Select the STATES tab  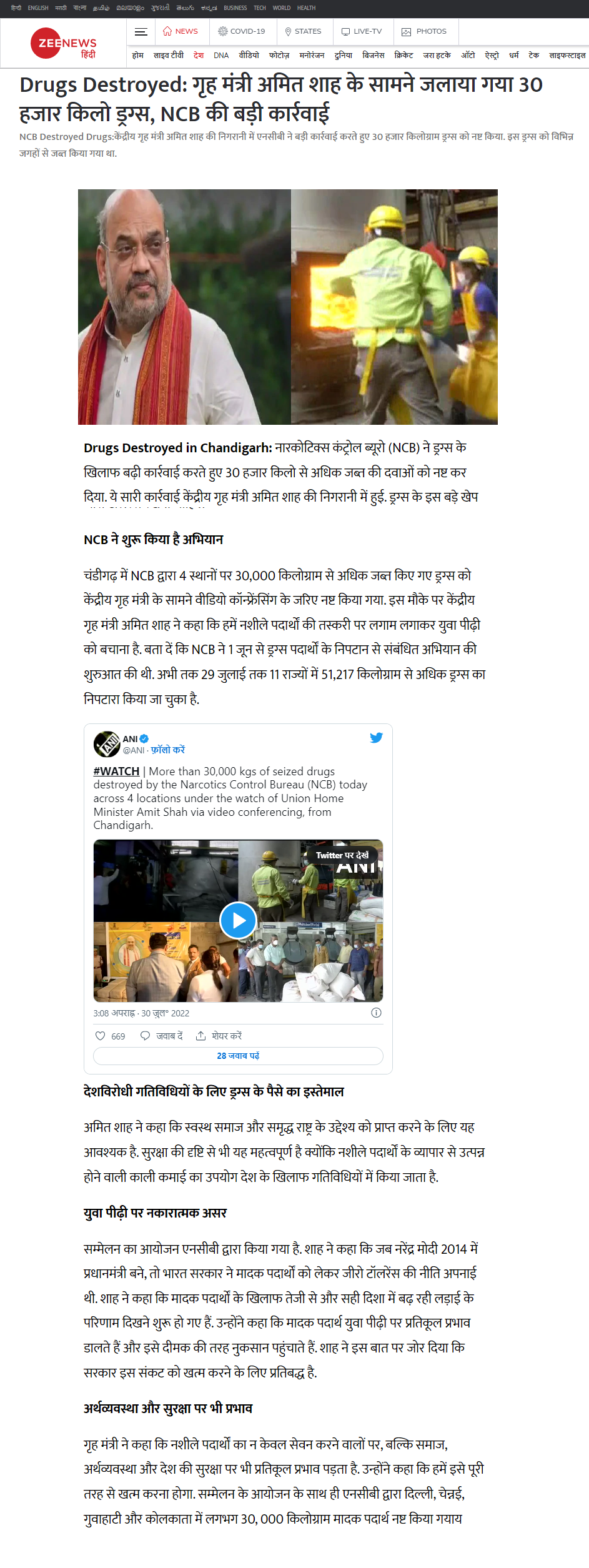(303, 31)
